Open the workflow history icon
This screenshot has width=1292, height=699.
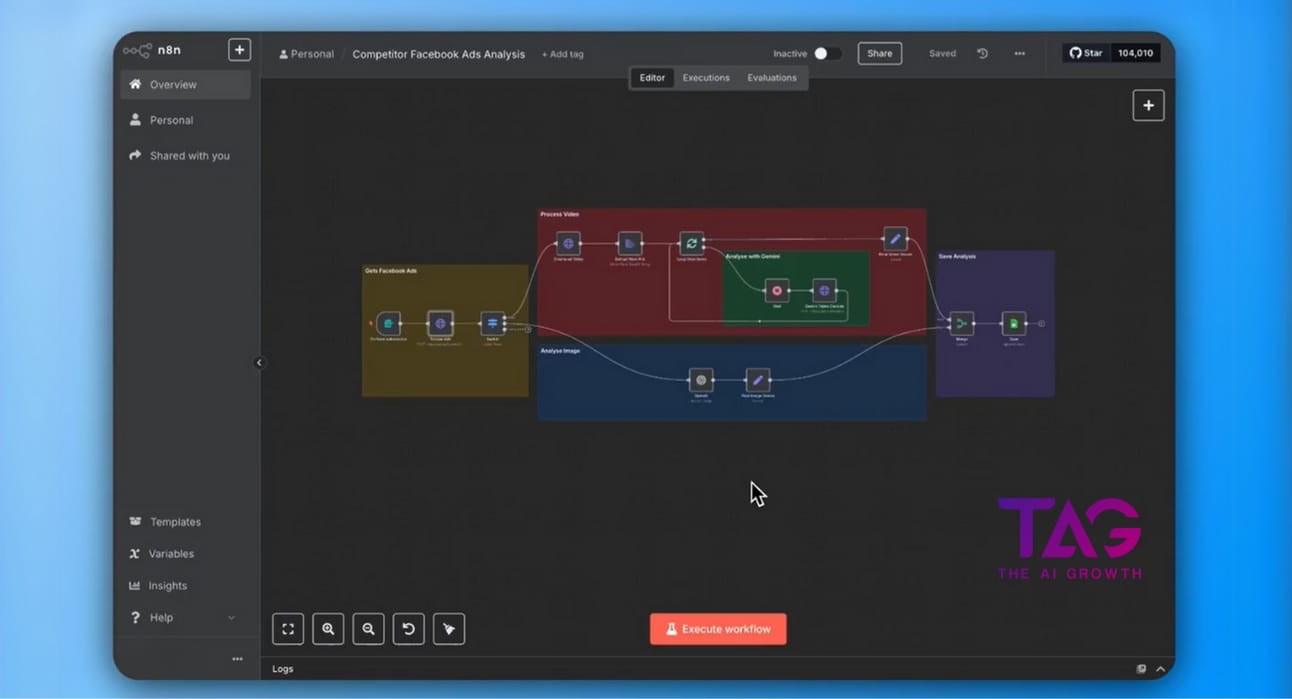click(983, 54)
